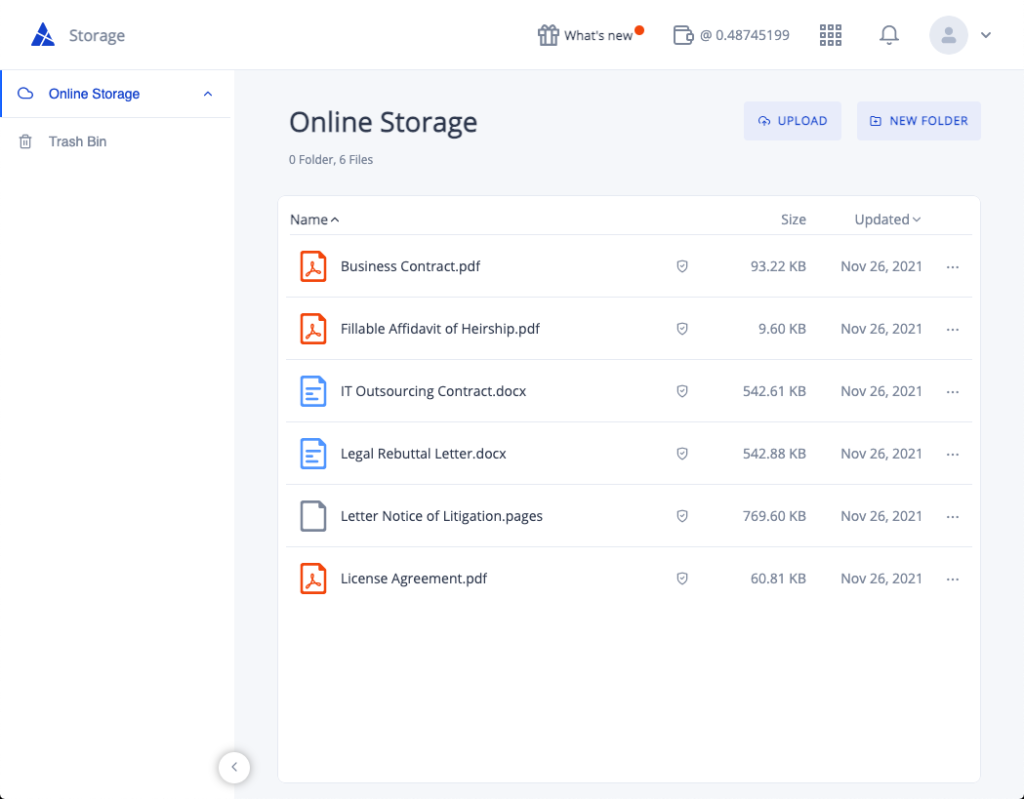Click the Trash Bin icon in sidebar

pyautogui.click(x=25, y=141)
